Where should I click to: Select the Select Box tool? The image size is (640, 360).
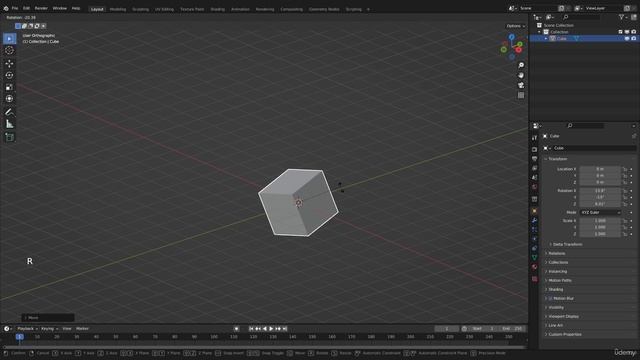click(9, 39)
